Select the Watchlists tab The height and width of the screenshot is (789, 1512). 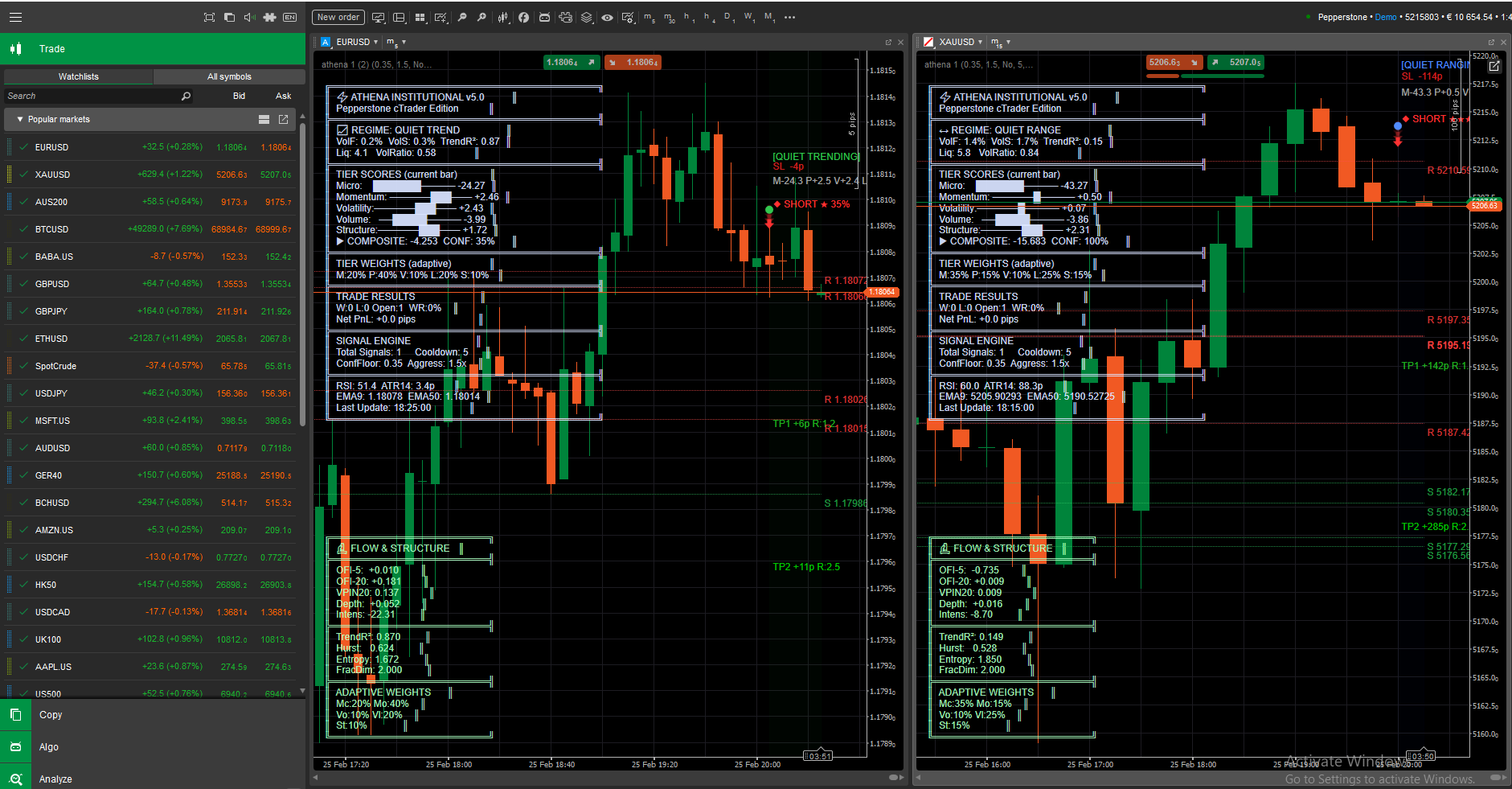(78, 76)
